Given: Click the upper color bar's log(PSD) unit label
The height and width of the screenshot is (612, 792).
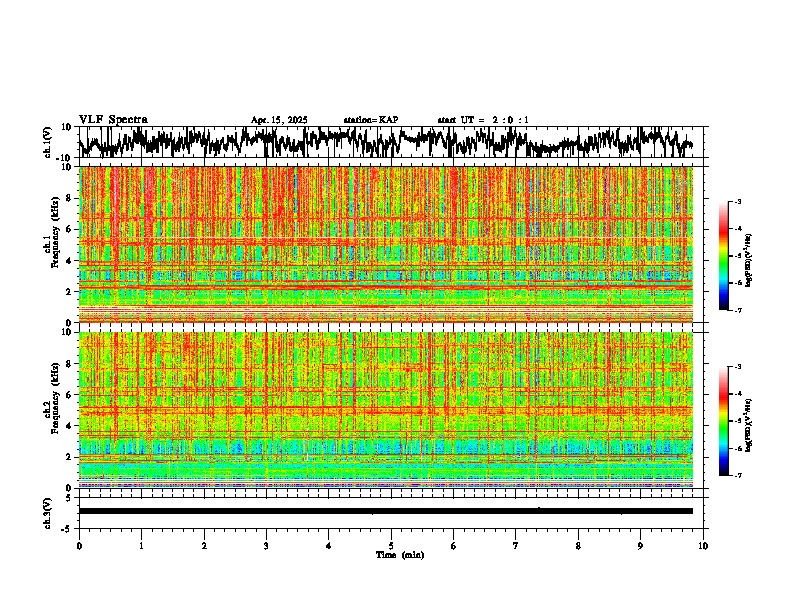Looking at the screenshot, I should click(x=750, y=261).
